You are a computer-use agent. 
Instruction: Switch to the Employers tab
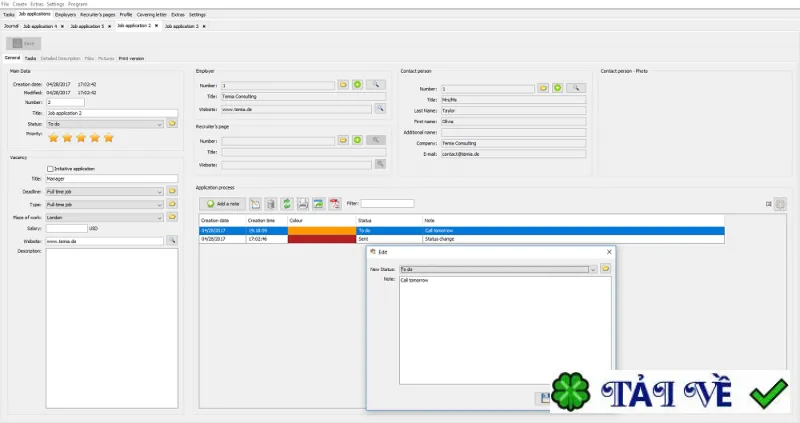pyautogui.click(x=65, y=15)
